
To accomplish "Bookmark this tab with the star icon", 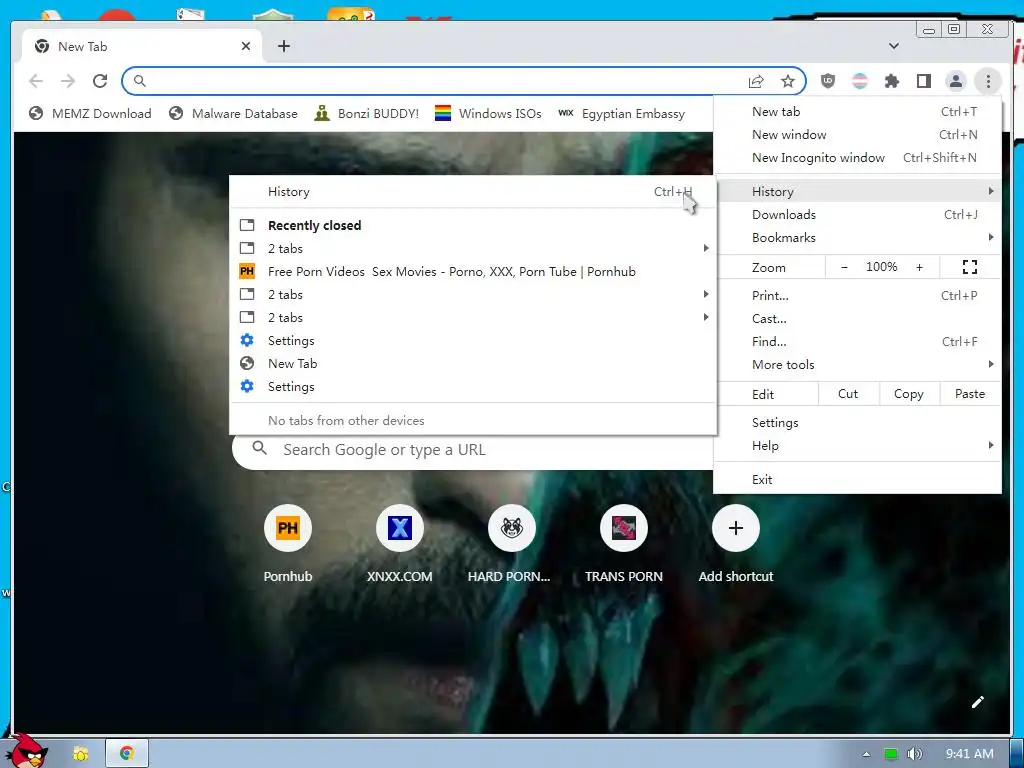I will click(788, 81).
